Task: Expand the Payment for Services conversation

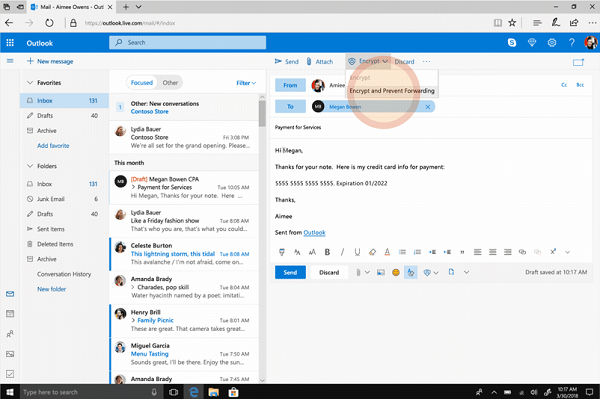Action: [x=133, y=187]
